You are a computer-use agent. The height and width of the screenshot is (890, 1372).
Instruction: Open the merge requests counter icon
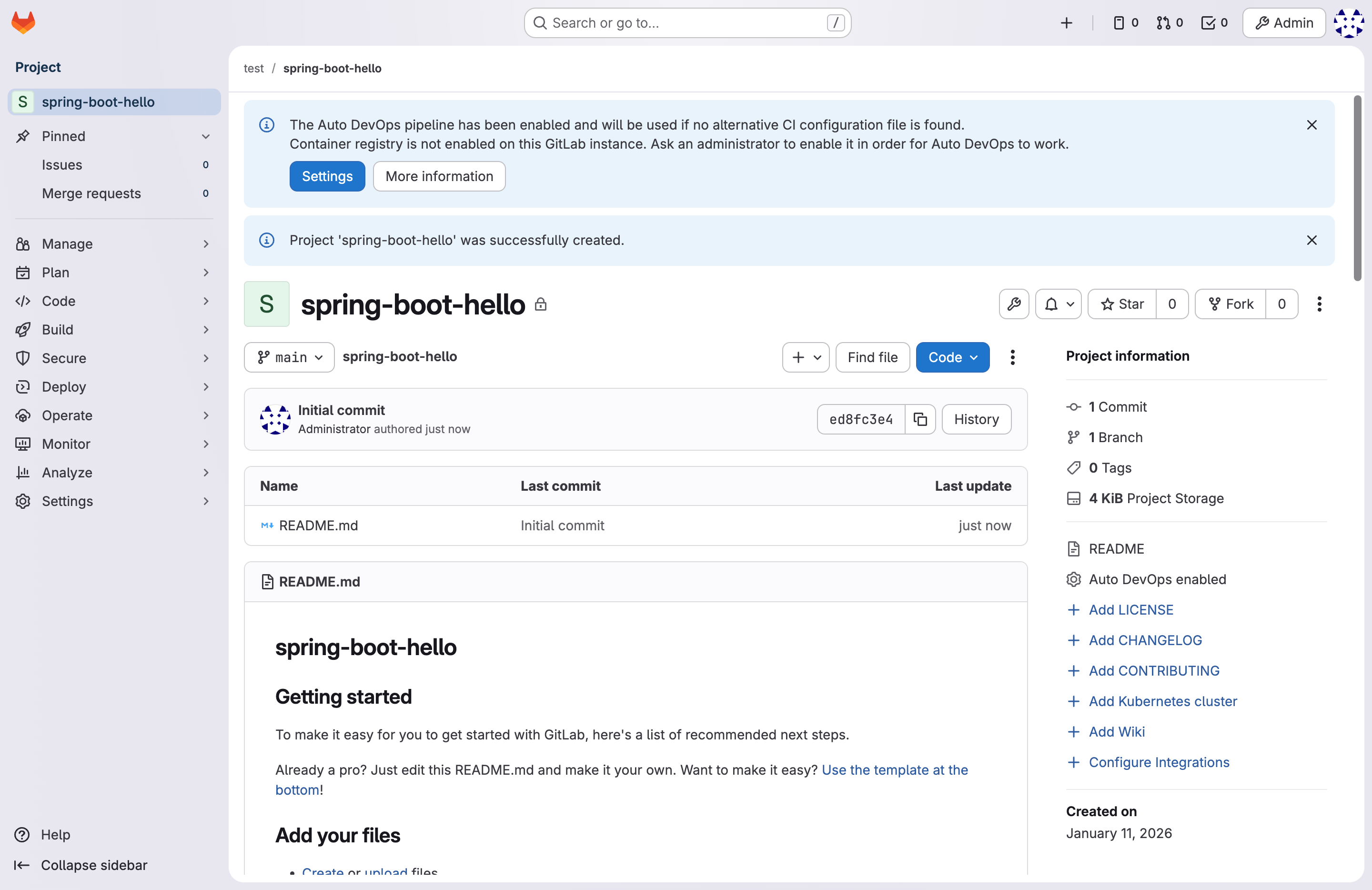coord(1169,22)
